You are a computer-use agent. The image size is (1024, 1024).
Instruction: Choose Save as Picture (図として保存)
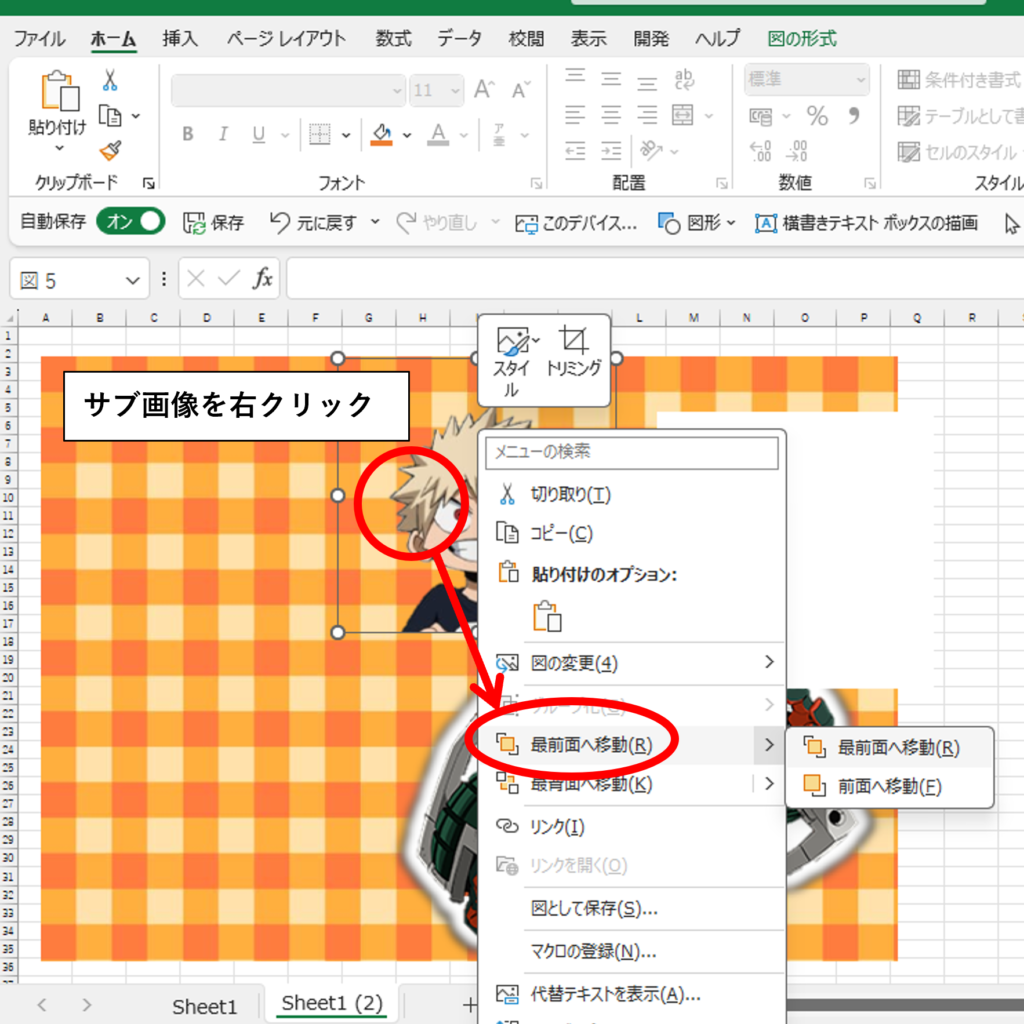click(x=633, y=908)
